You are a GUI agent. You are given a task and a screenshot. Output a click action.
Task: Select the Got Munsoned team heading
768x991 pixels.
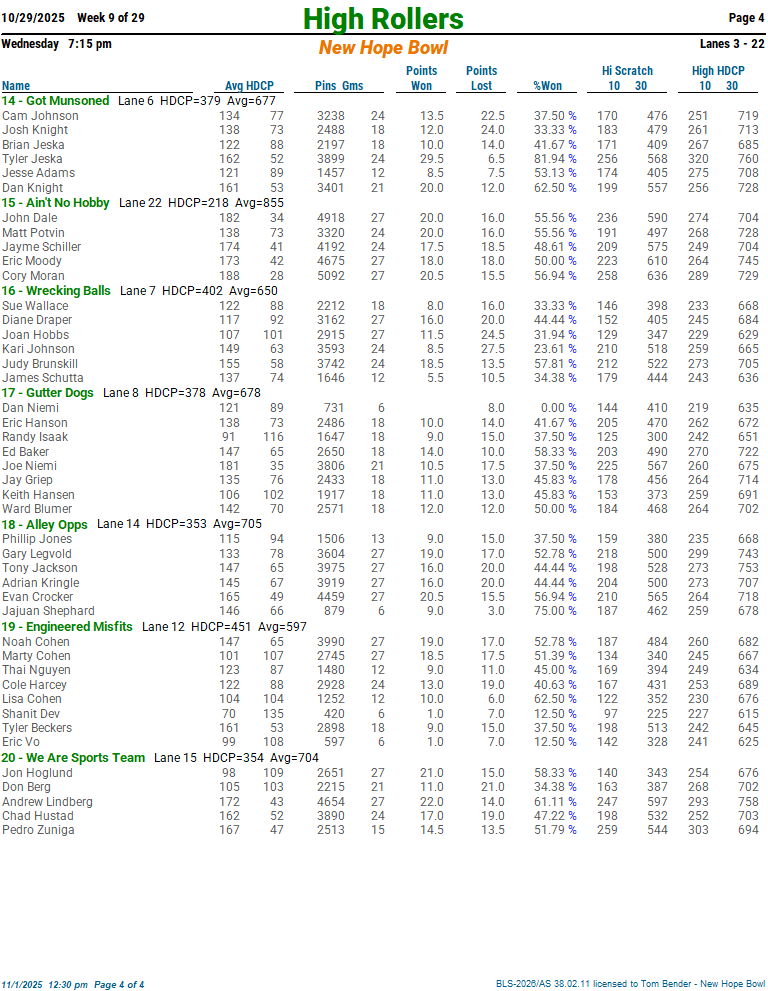tap(55, 101)
